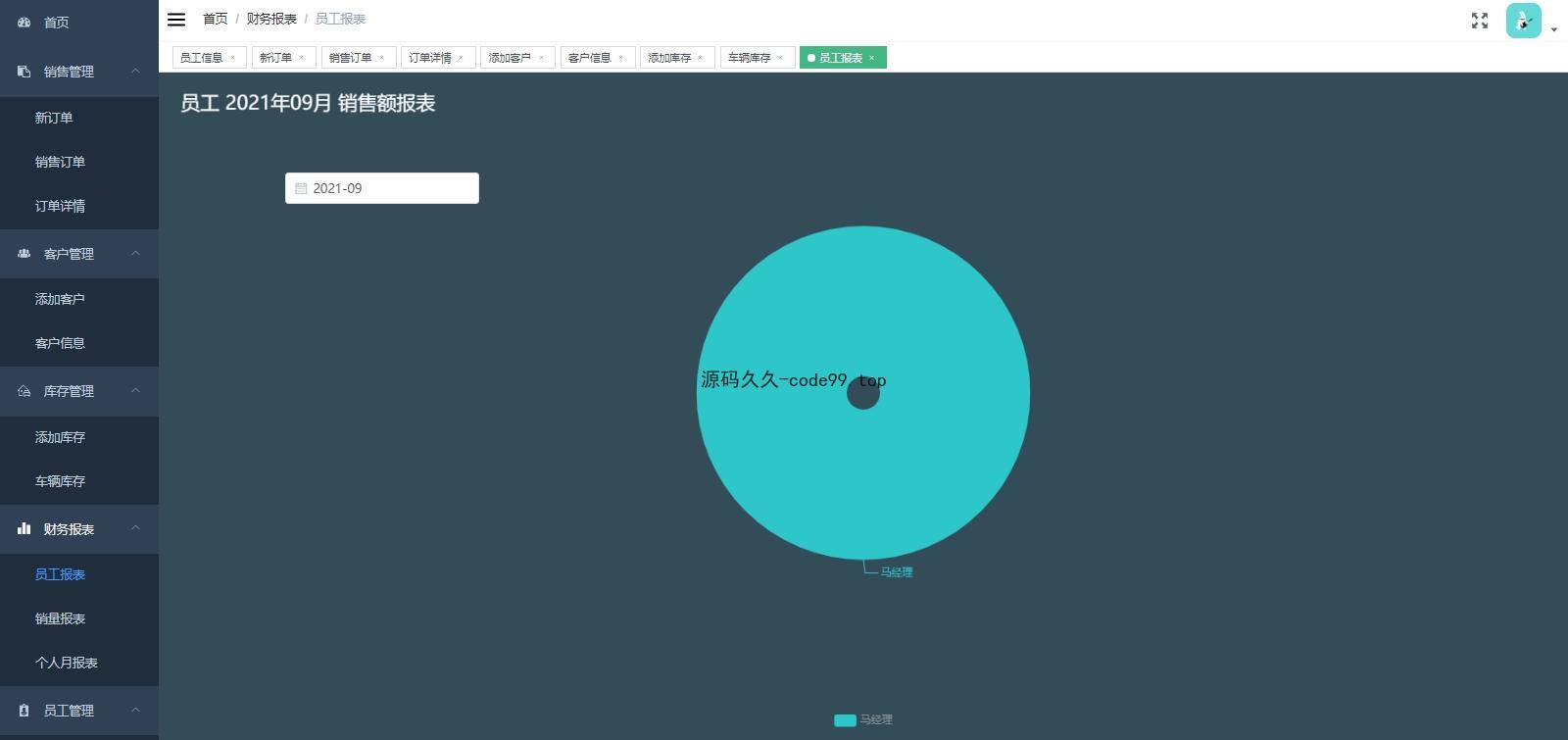Screen dimensions: 1568x740
Task: Open the user avatar menu
Action: click(1523, 21)
